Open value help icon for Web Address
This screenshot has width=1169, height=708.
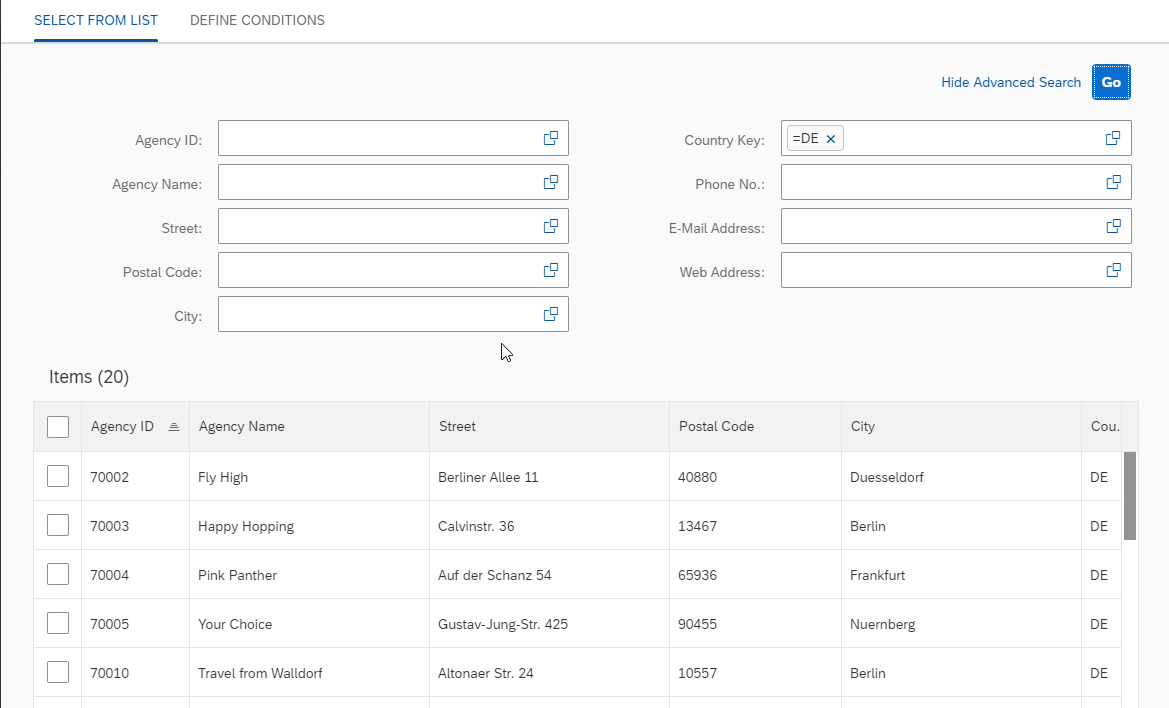tap(1114, 270)
